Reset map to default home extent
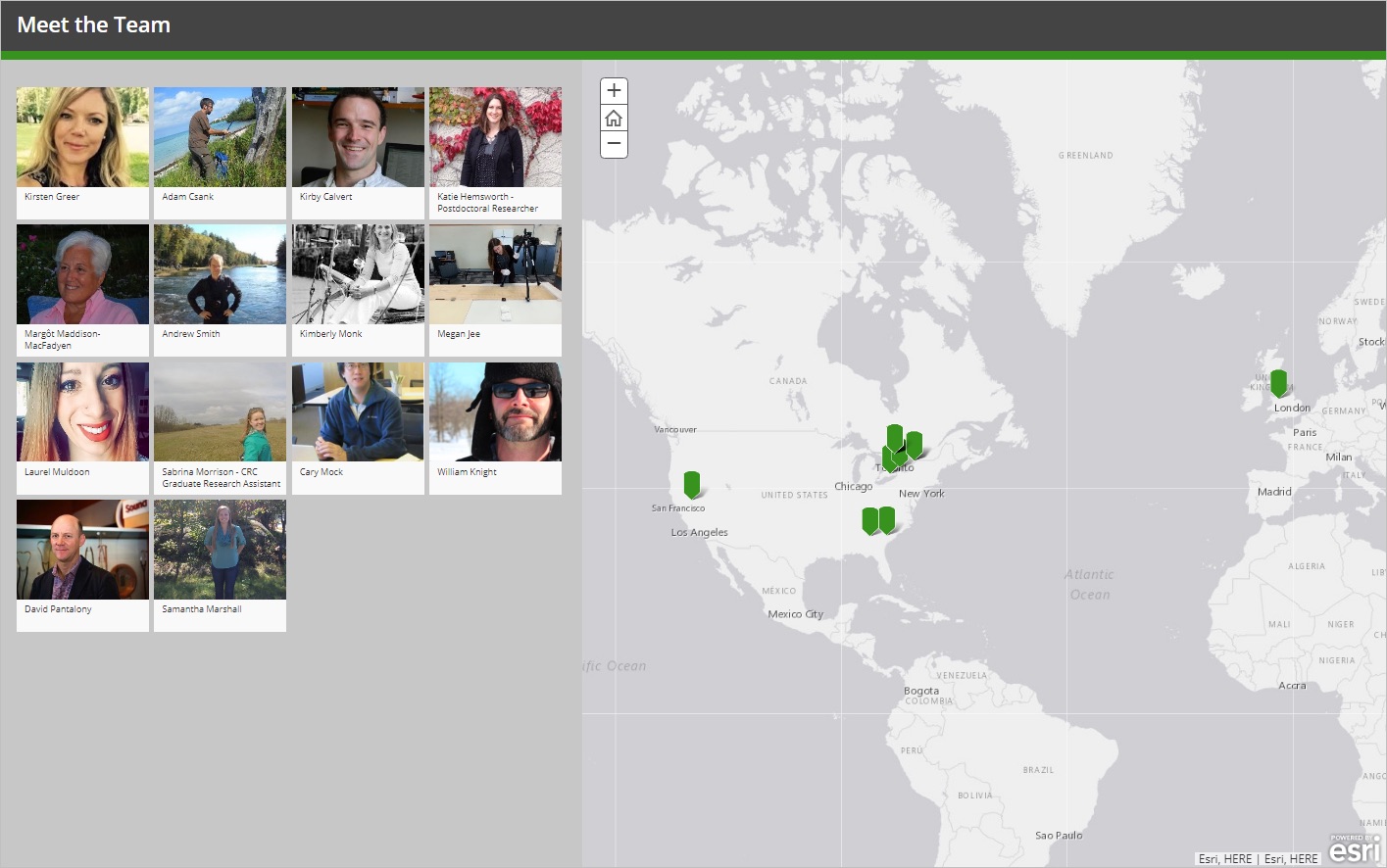Viewport: 1387px width, 868px height. click(614, 119)
